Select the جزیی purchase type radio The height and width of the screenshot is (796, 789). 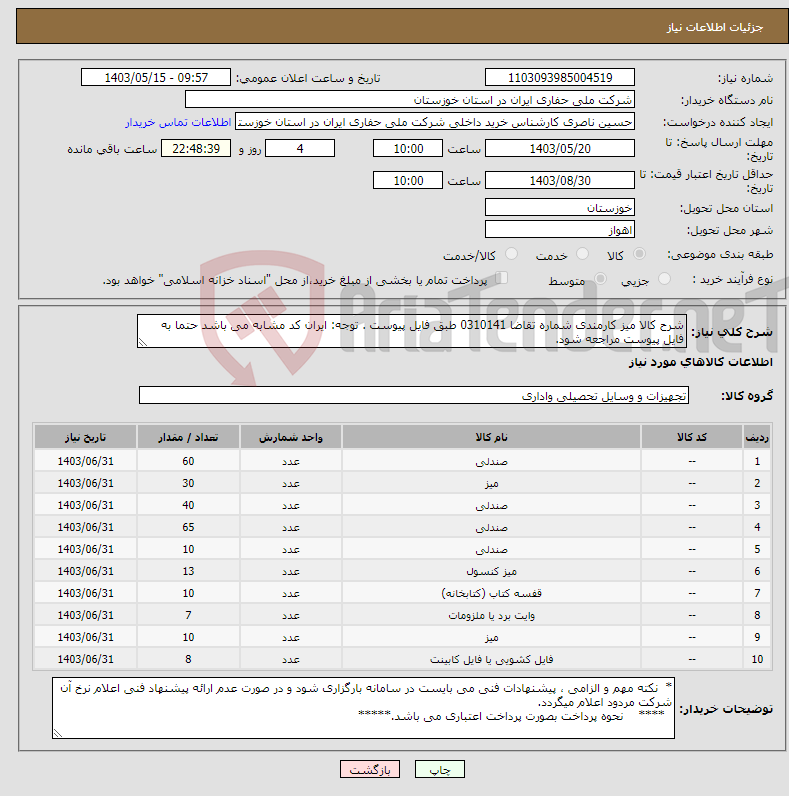tap(664, 279)
